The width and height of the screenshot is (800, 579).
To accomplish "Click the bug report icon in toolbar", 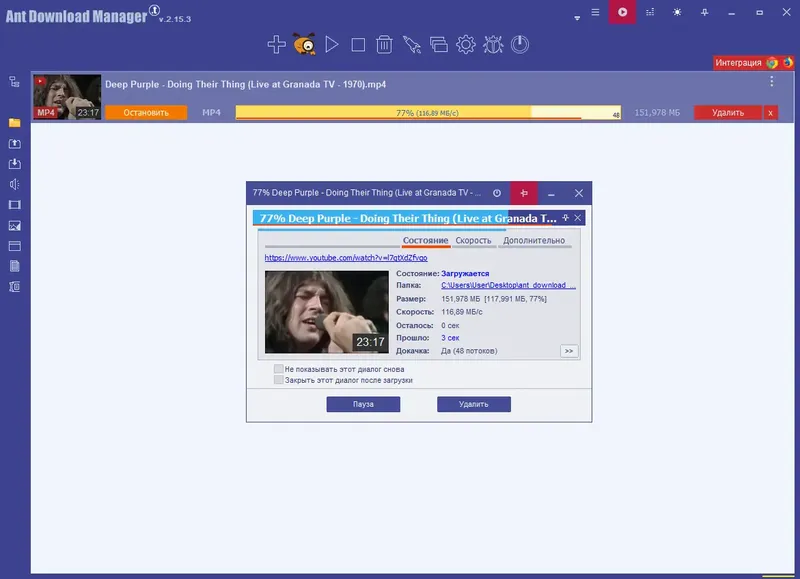I will 493,45.
